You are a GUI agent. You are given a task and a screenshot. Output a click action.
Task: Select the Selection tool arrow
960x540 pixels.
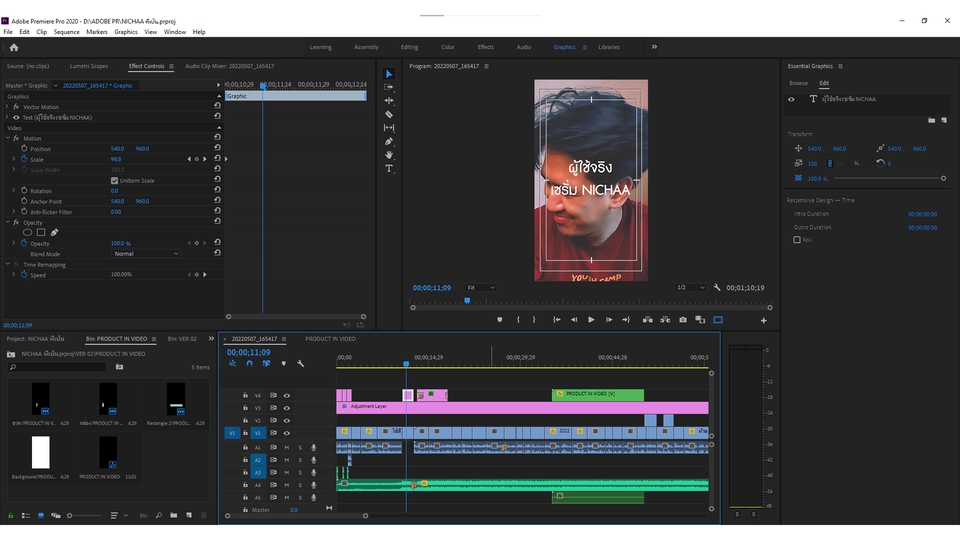coord(389,74)
